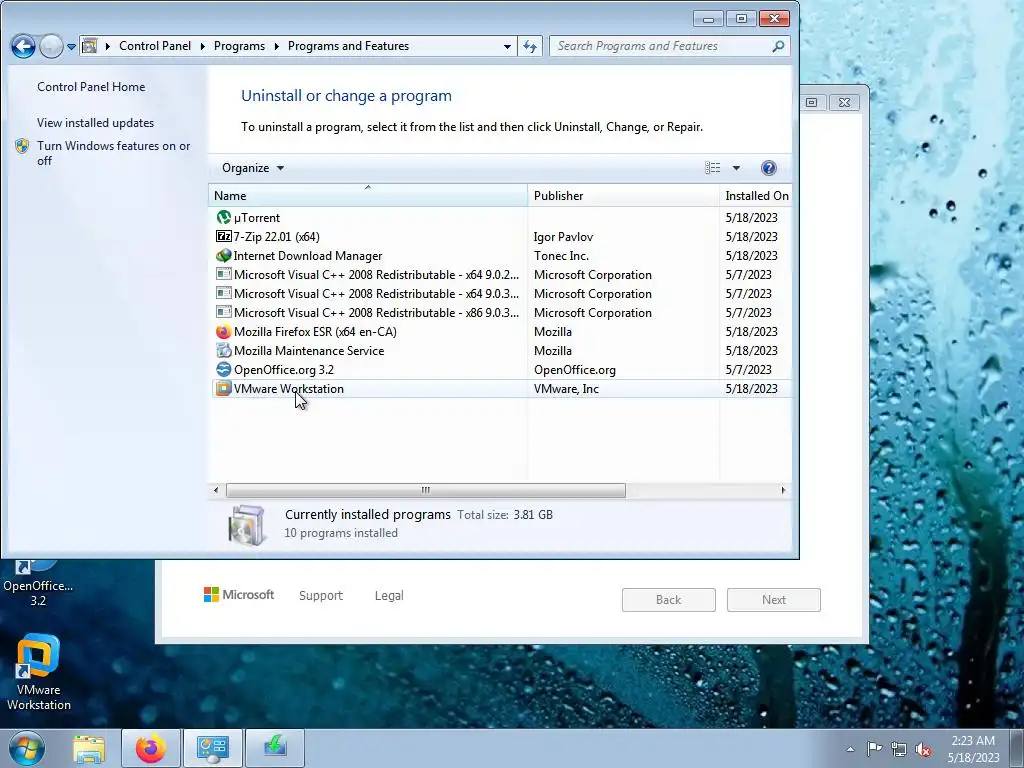The image size is (1024, 768).
Task: Open the taskbar clock and date
Action: (973, 749)
